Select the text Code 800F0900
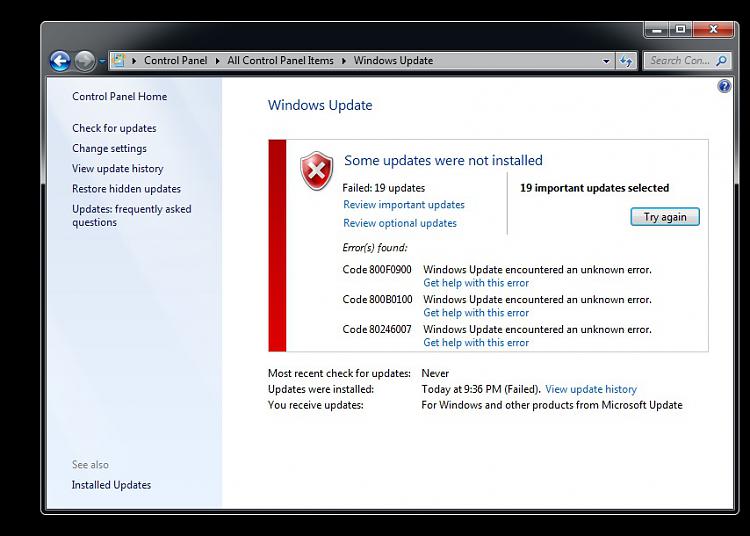The width and height of the screenshot is (750, 536). pos(377,269)
